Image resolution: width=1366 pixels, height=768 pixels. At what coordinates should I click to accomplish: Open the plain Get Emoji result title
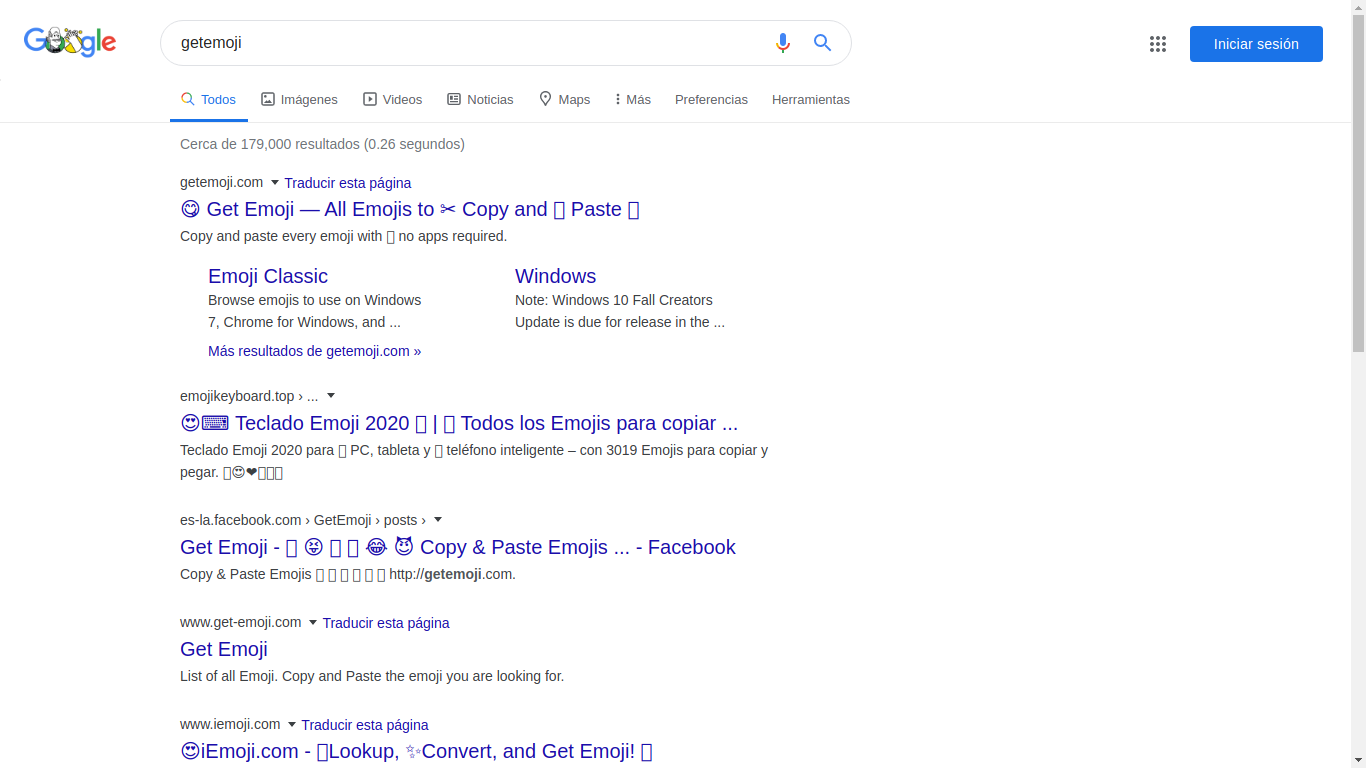point(224,649)
